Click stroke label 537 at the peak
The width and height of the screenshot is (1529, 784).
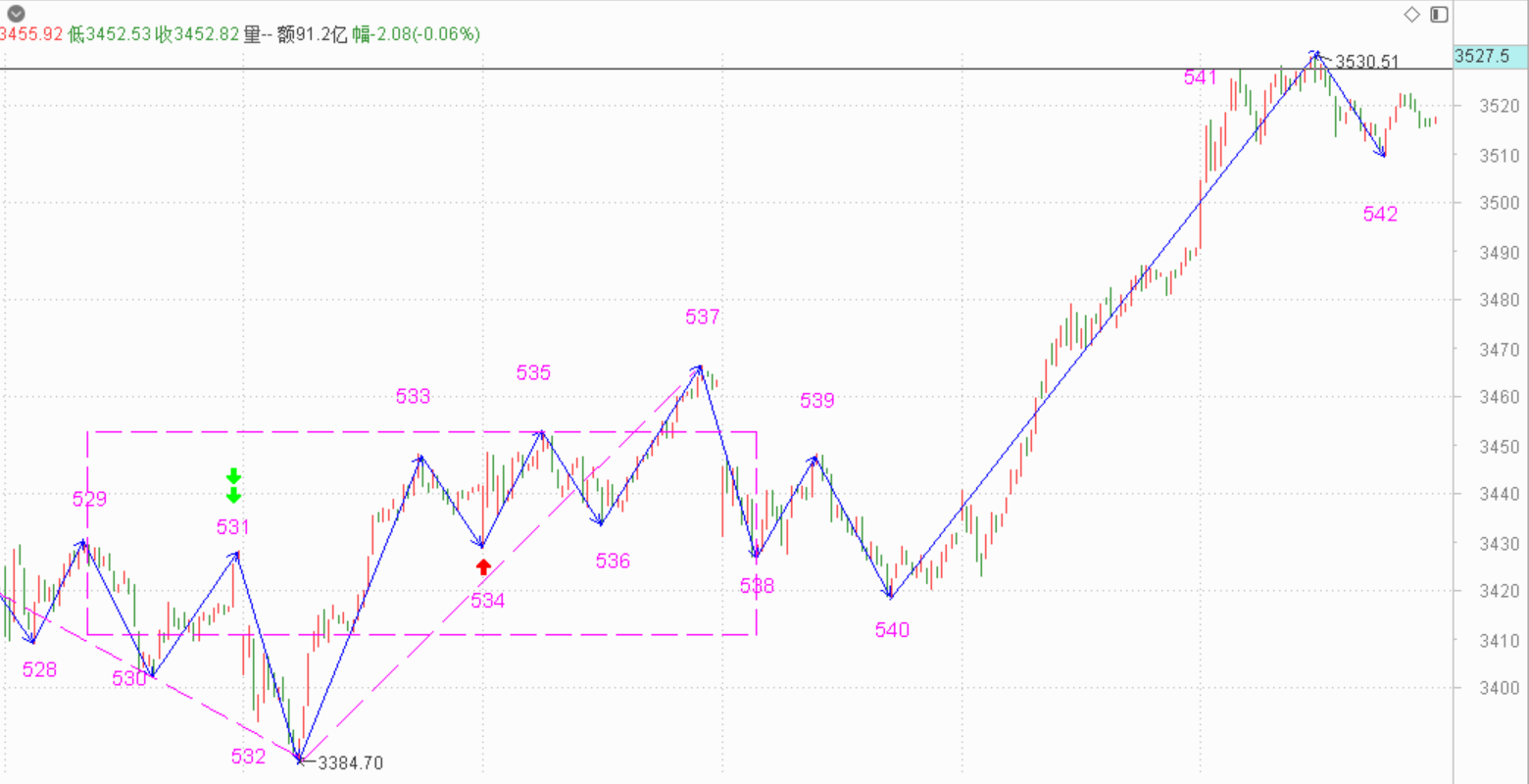[703, 317]
